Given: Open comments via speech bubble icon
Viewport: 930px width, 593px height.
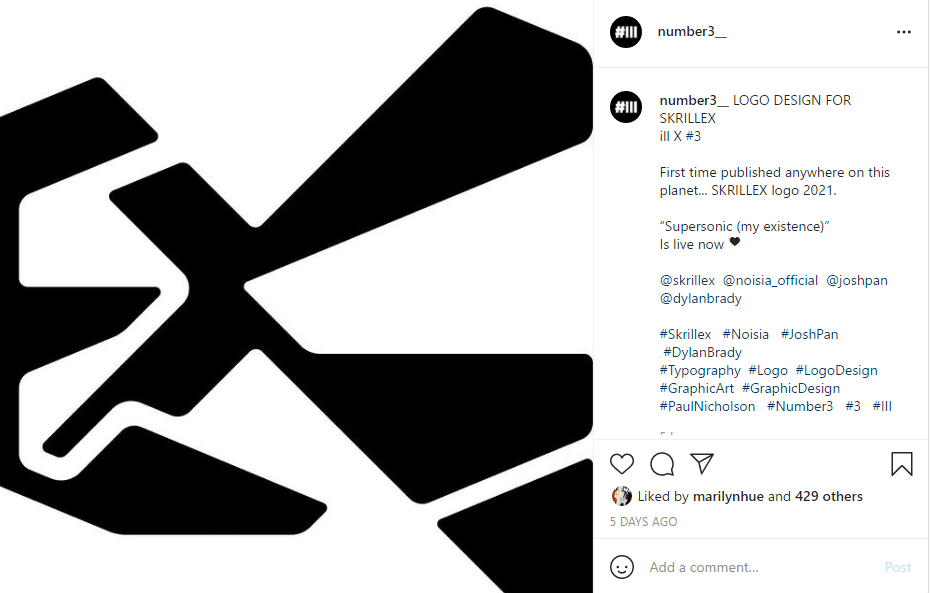Looking at the screenshot, I should tap(662, 464).
